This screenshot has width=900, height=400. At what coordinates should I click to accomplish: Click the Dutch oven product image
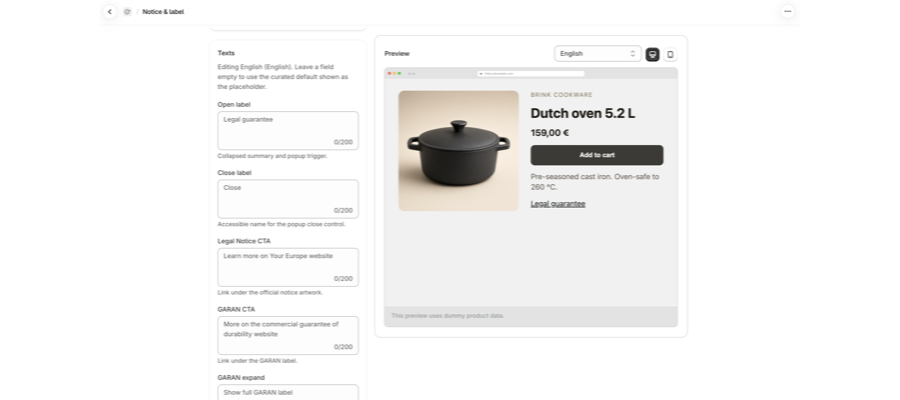[459, 151]
